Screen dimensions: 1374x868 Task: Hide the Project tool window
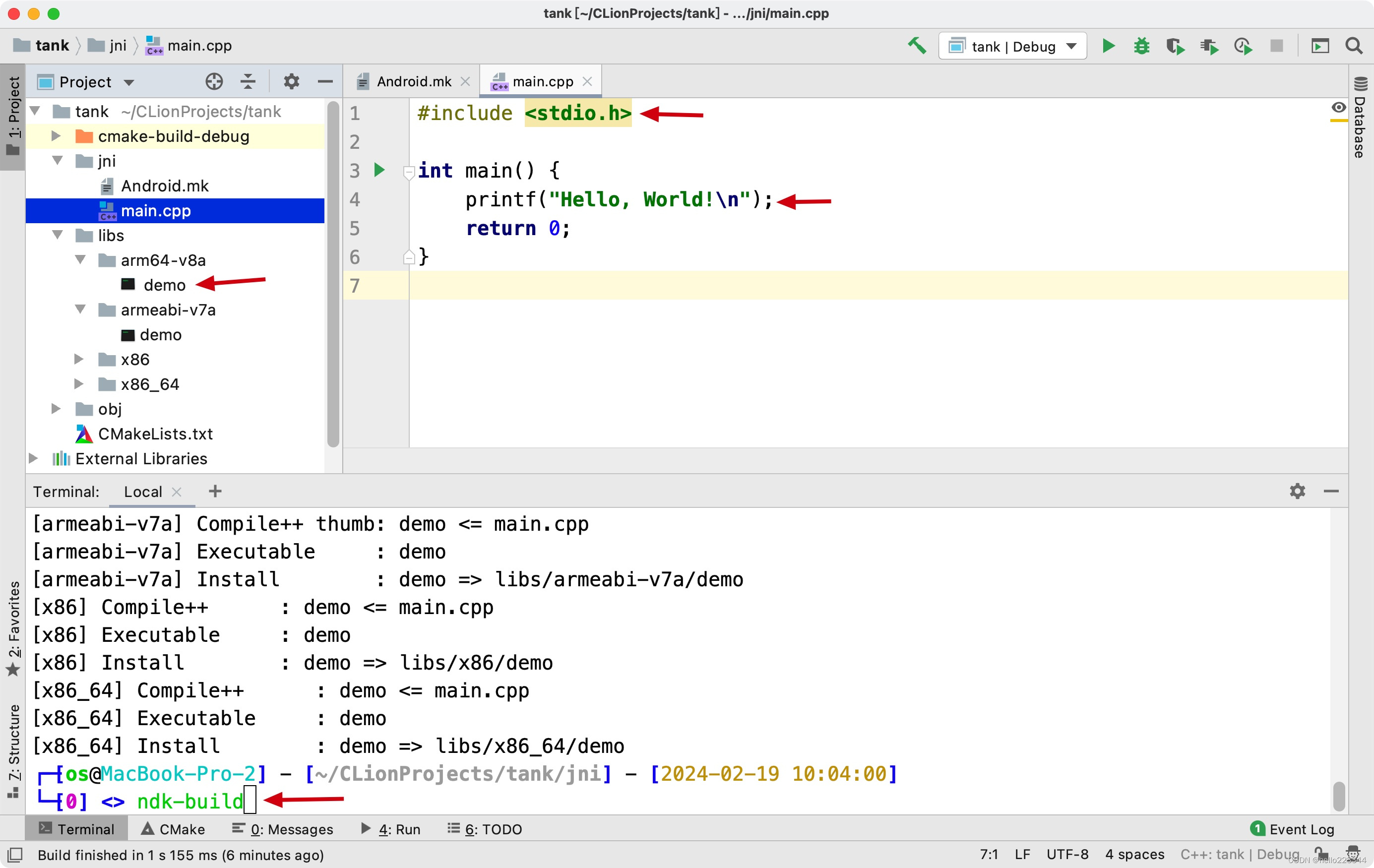pos(325,82)
